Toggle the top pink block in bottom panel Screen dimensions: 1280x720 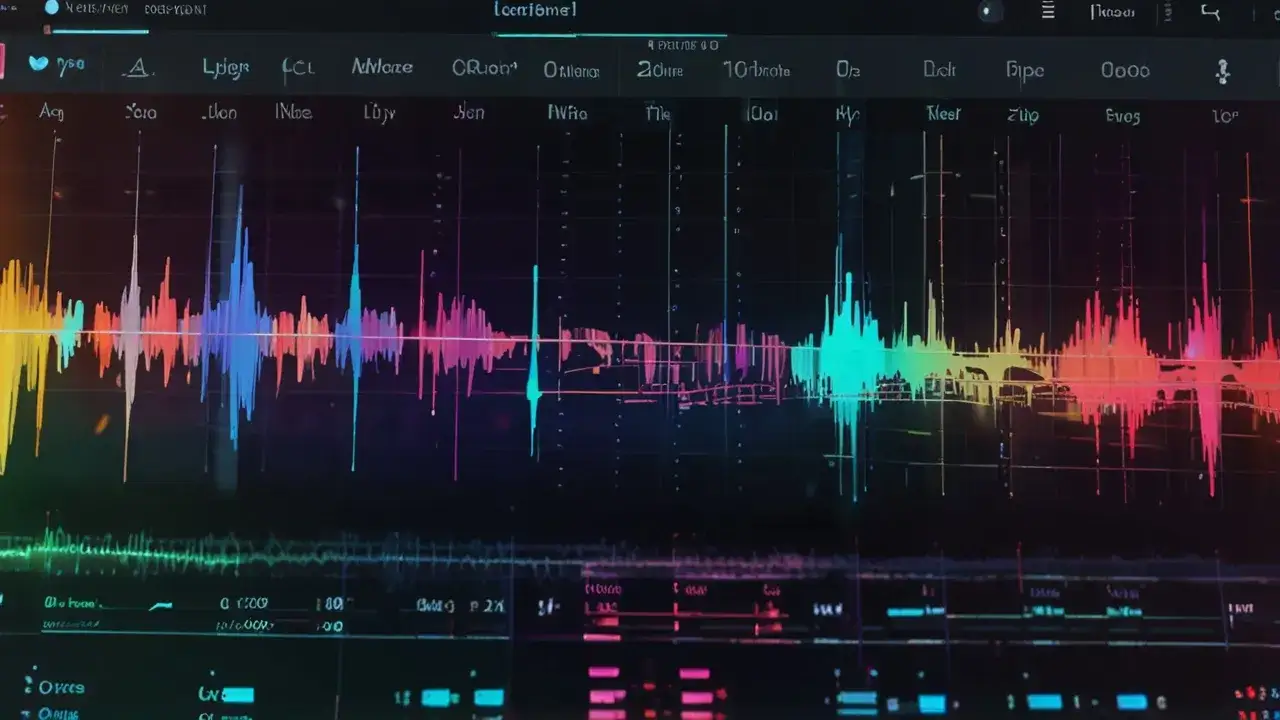[x=606, y=673]
